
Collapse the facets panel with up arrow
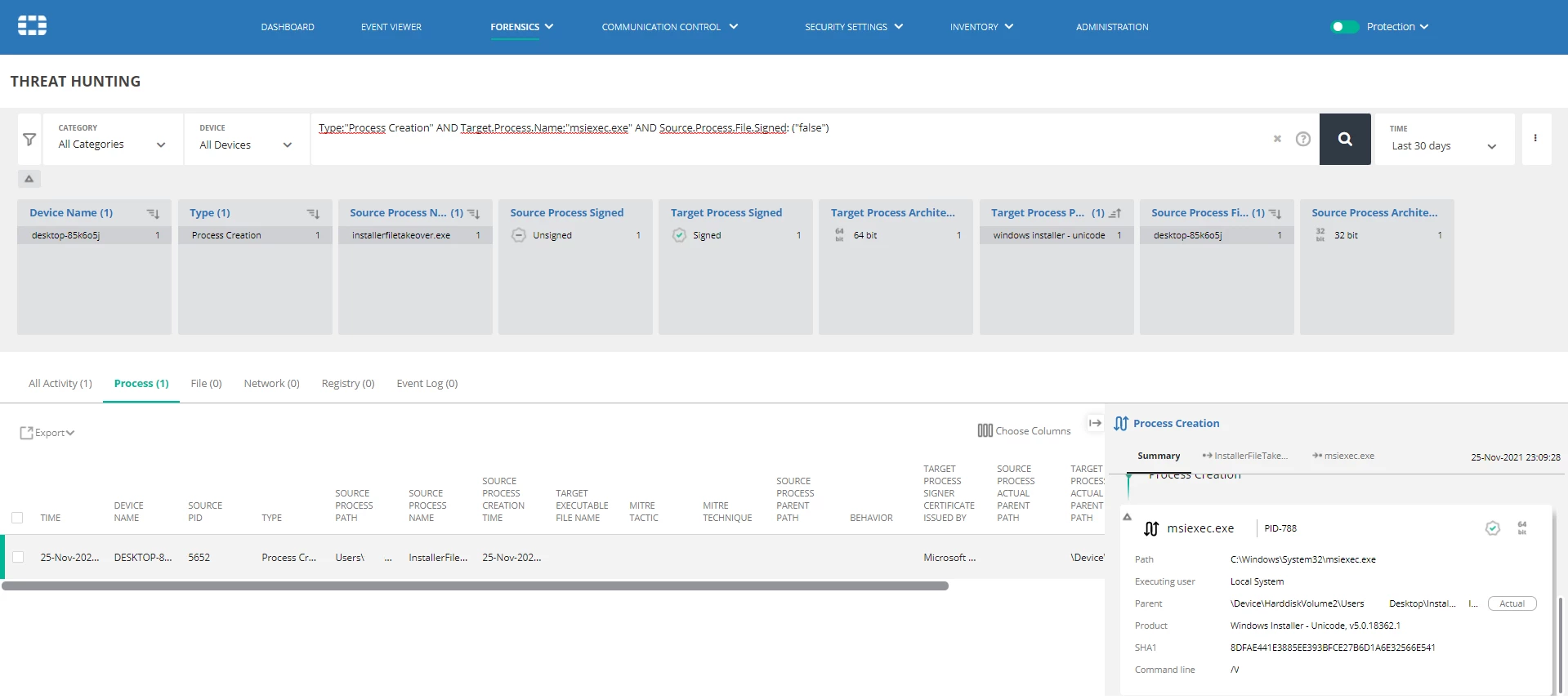coord(29,179)
